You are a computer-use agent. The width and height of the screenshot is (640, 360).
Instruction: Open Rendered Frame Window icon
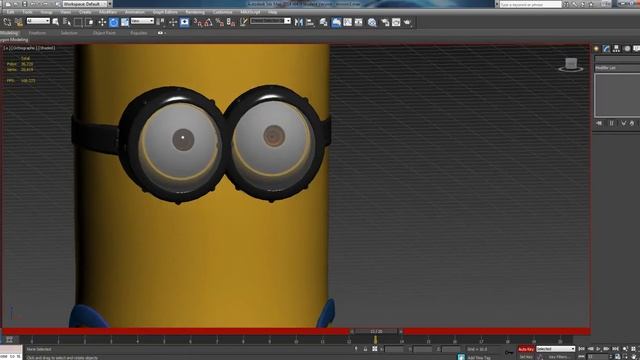click(x=396, y=22)
